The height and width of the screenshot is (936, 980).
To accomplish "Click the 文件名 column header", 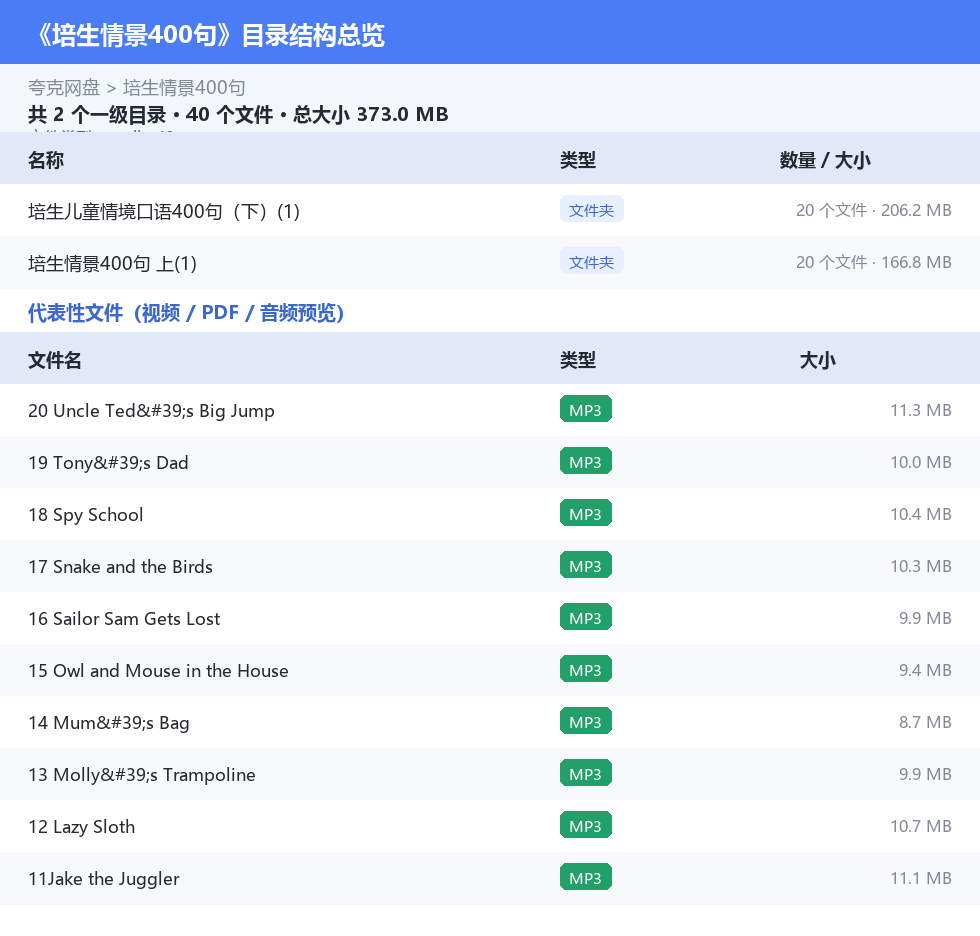I will pyautogui.click(x=54, y=360).
